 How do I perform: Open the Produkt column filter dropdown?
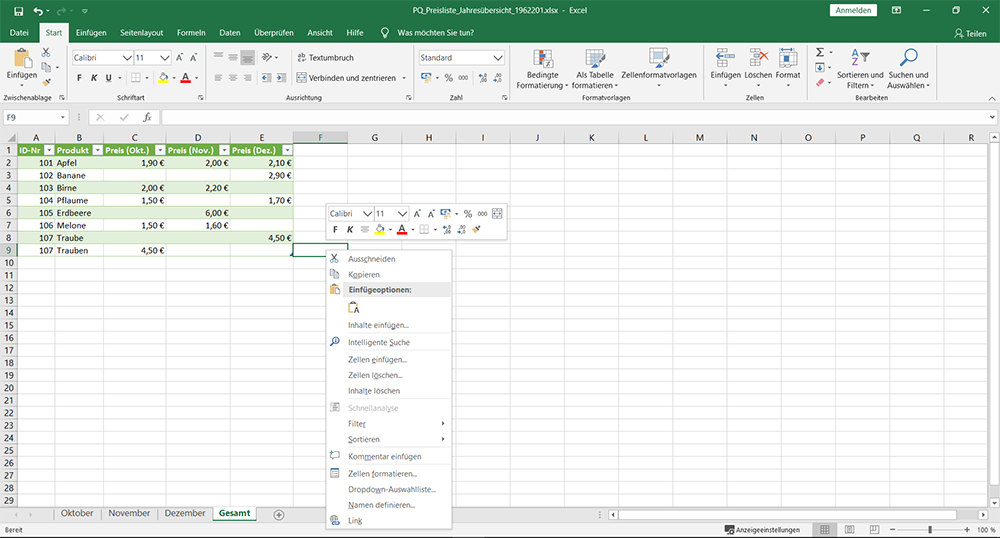pyautogui.click(x=97, y=150)
